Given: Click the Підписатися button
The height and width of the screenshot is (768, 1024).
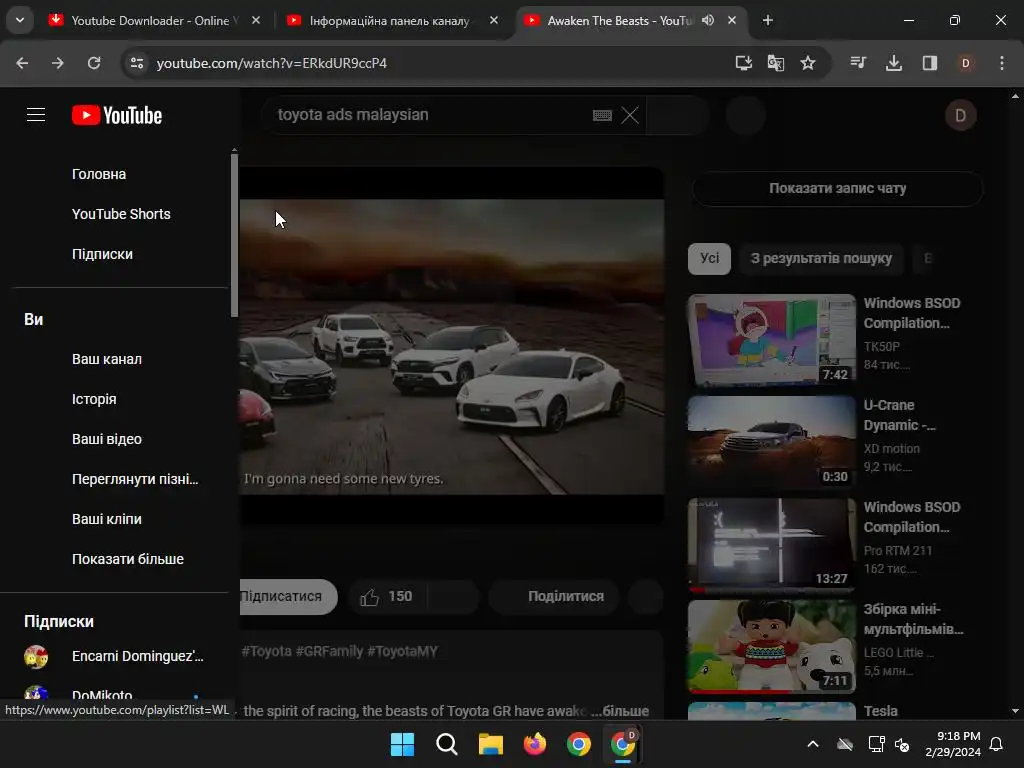Looking at the screenshot, I should pos(288,596).
